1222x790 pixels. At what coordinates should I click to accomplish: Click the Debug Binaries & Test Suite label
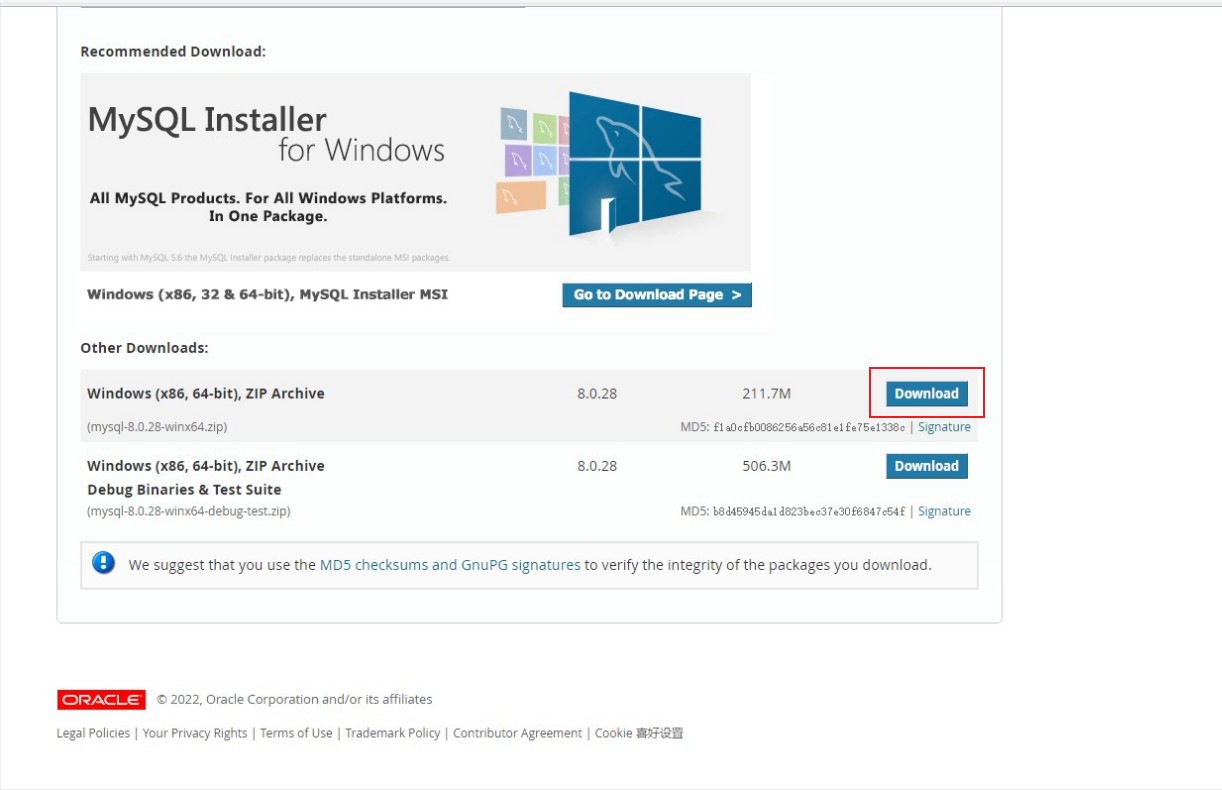[x=184, y=490]
